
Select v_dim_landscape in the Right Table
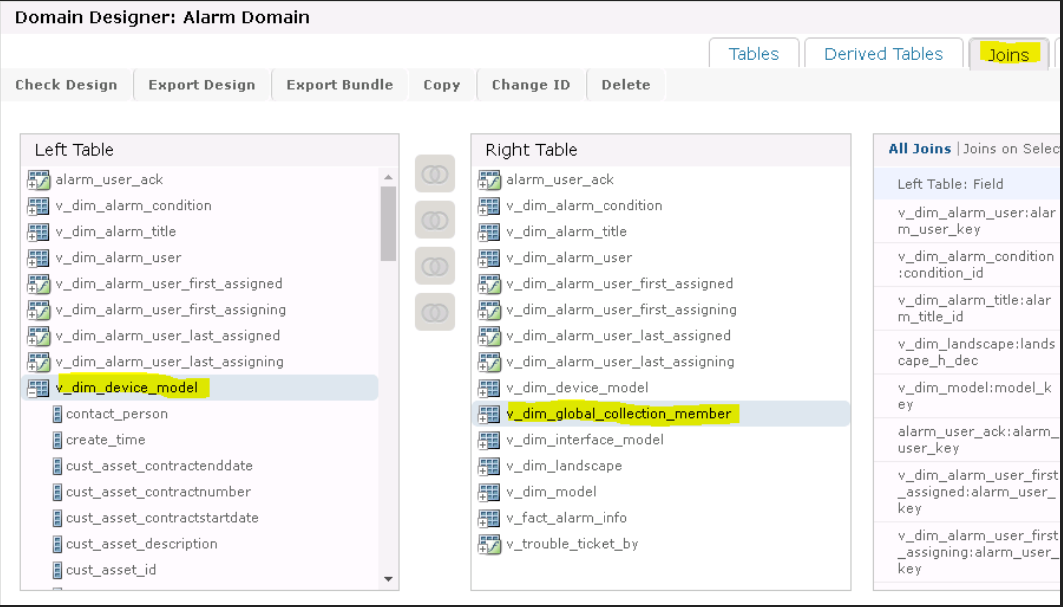pos(563,466)
